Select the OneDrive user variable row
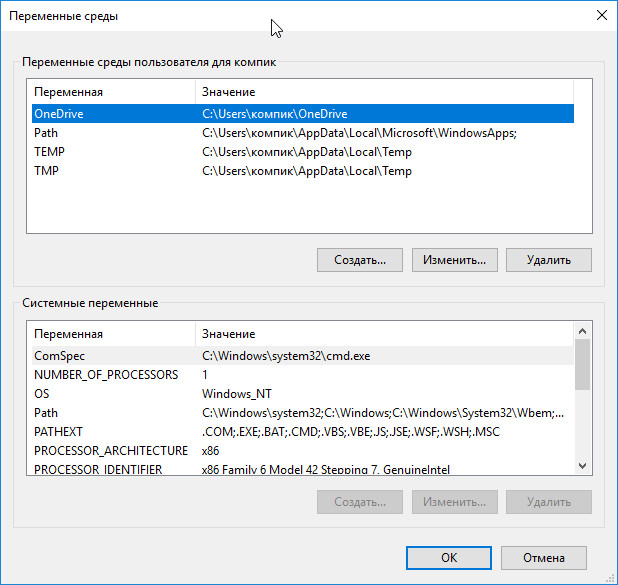618x585 pixels. click(303, 114)
